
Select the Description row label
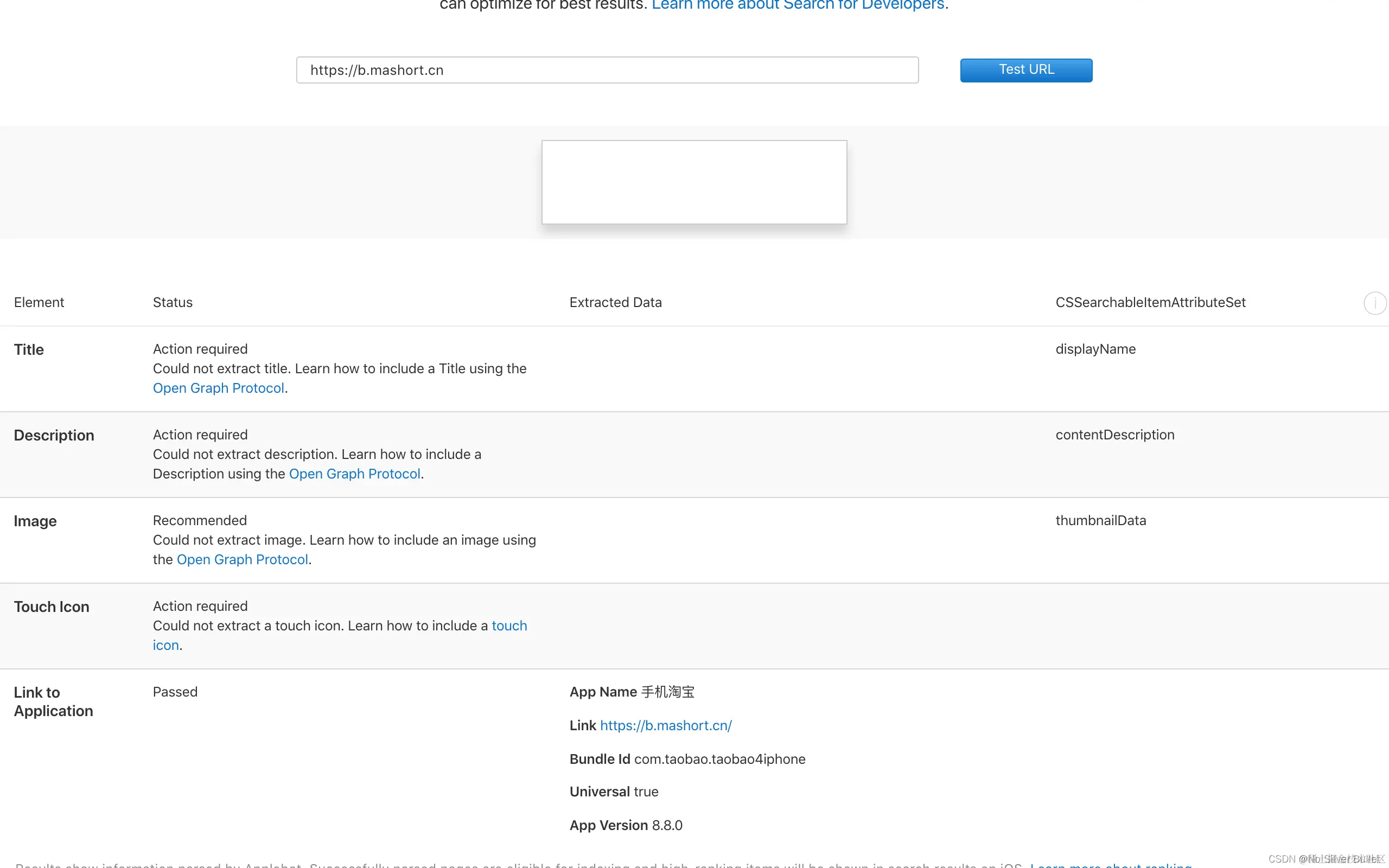(x=54, y=435)
